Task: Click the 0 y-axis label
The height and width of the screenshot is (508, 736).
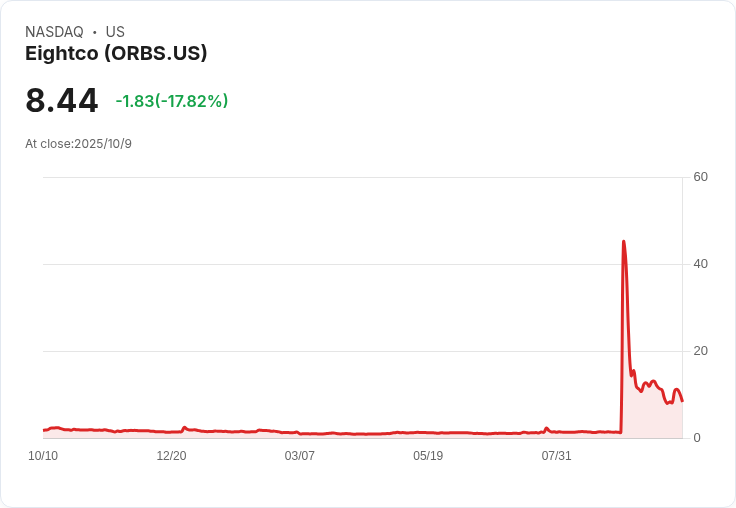Action: tap(697, 438)
